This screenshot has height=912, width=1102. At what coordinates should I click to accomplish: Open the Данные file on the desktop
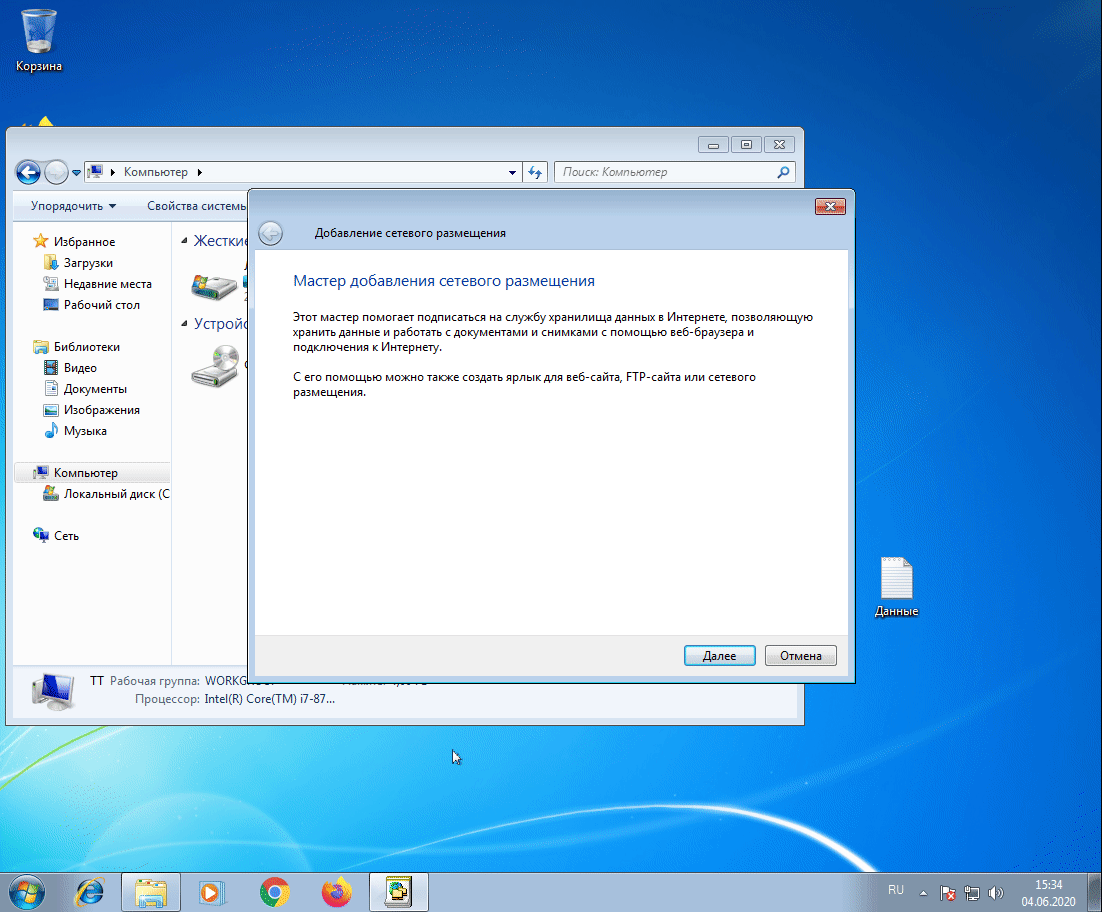coord(896,587)
